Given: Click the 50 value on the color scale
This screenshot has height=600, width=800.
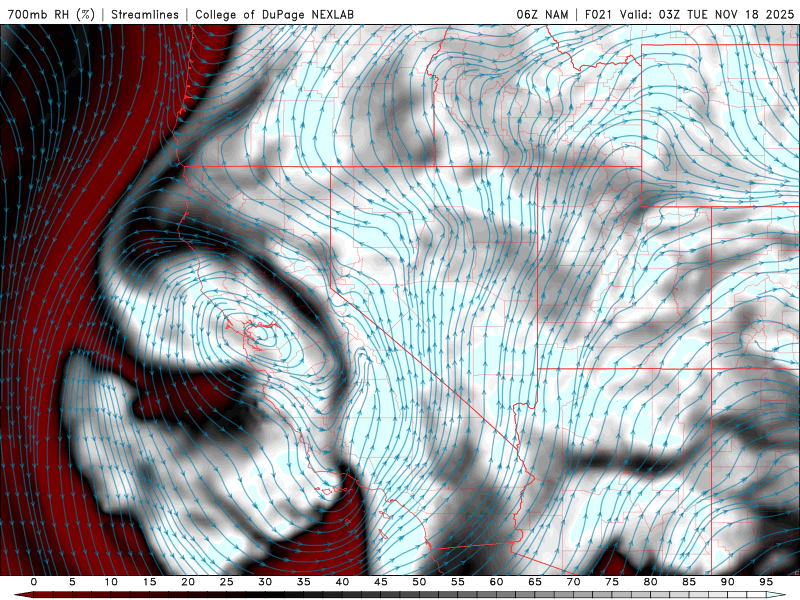Looking at the screenshot, I should click(419, 582).
